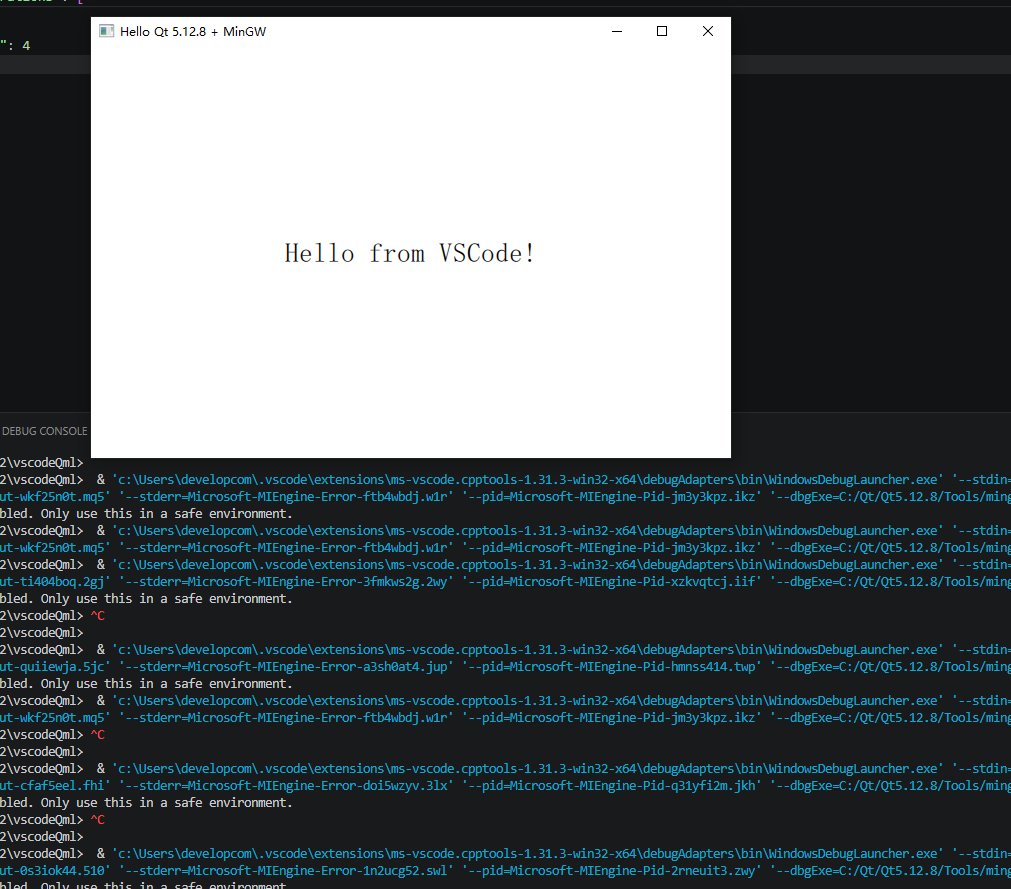The width and height of the screenshot is (1011, 889).
Task: Switch to the DEBUG CONSOLE tab
Action: (44, 431)
